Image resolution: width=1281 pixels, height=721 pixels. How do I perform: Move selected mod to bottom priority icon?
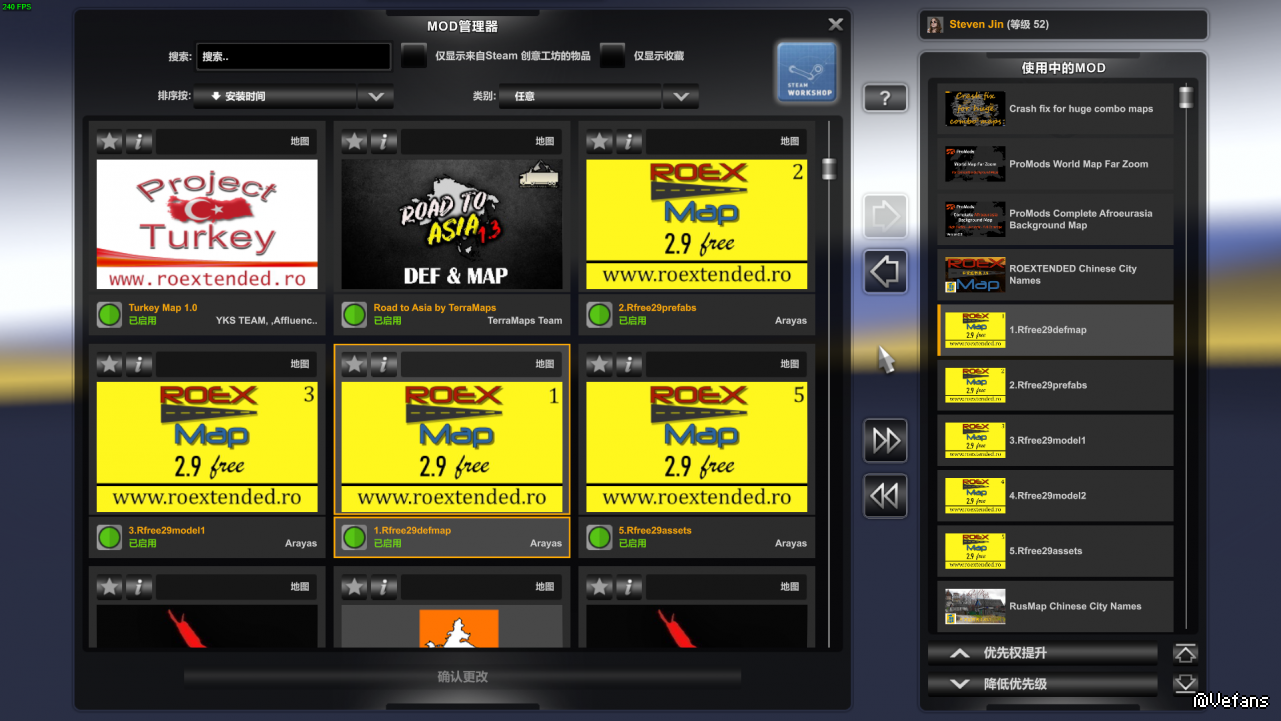[1185, 684]
